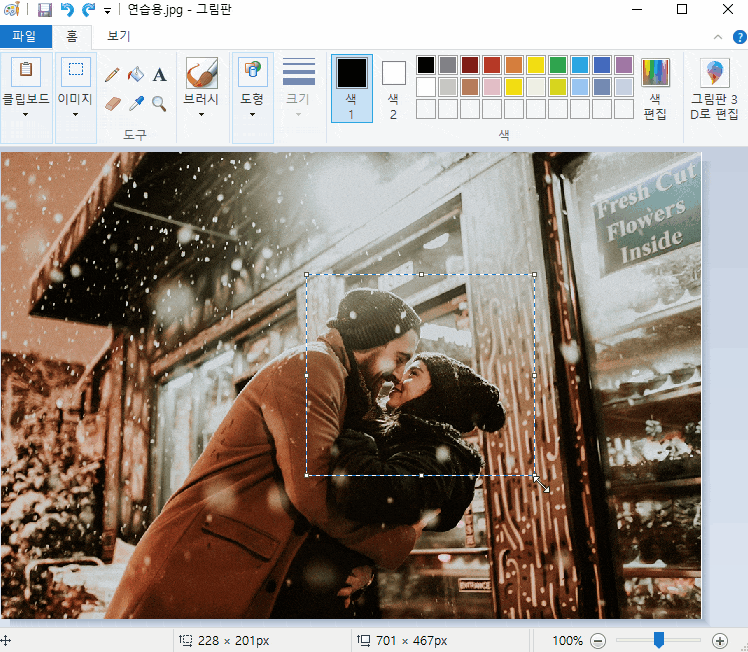Minimize the Paint window
Image resolution: width=748 pixels, height=652 pixels.
coord(637,9)
